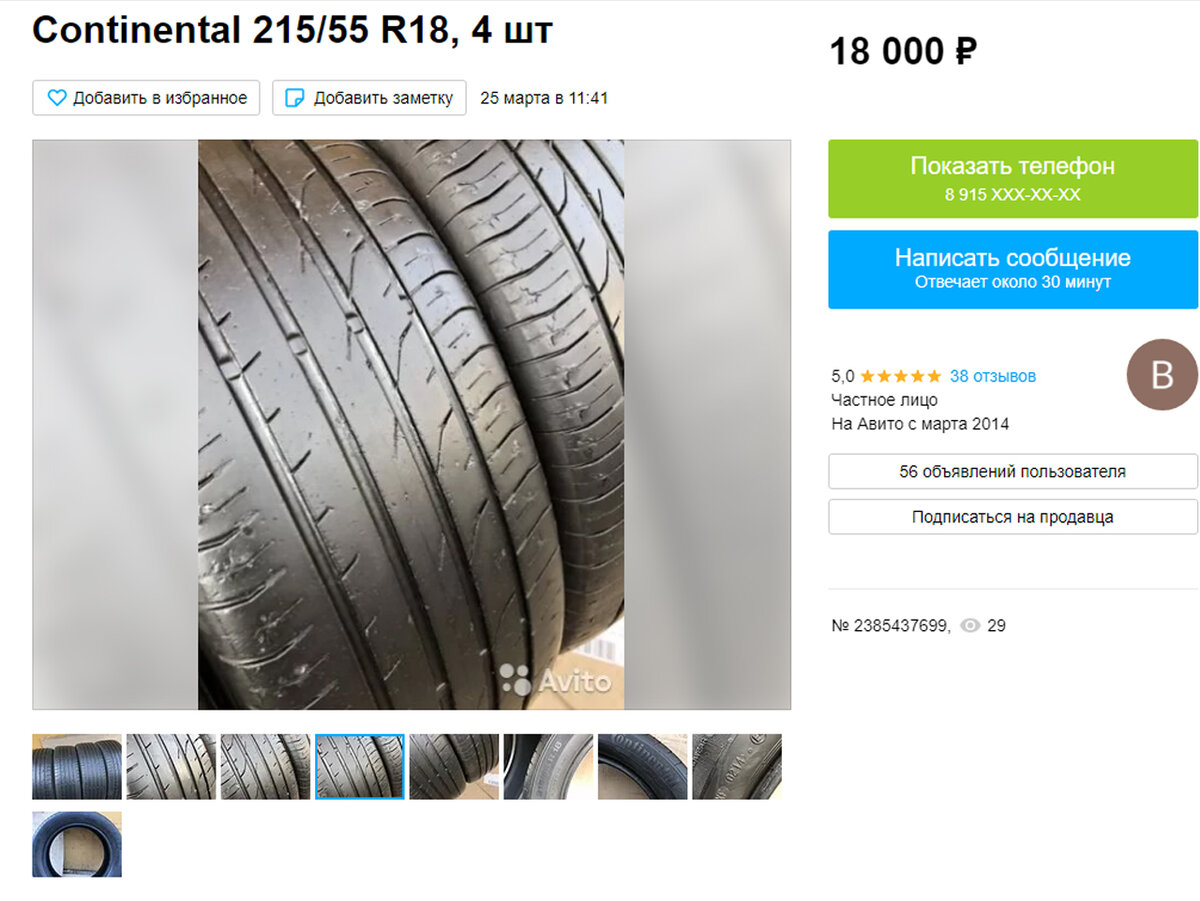The image size is (1200, 901).
Task: Open the 38 отзывов reviews link
Action: 993,376
